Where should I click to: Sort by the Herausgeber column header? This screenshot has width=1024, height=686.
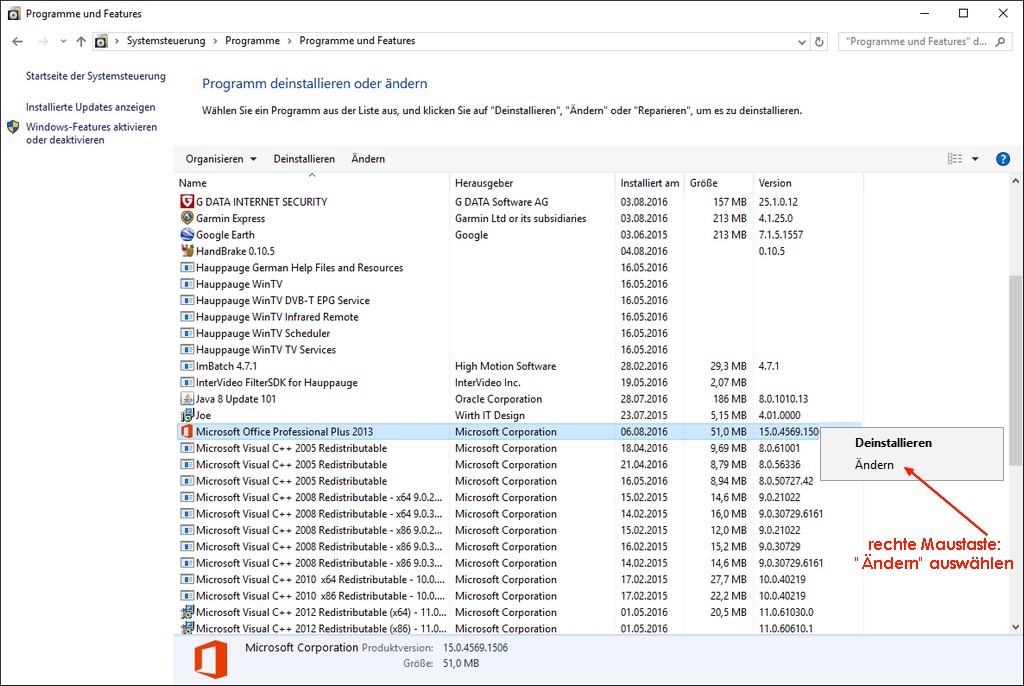tap(532, 183)
